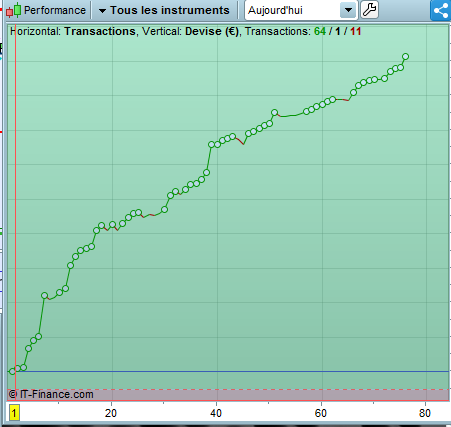Viewport: 451px width, 427px height.
Task: Click the Performance title label
Action: tap(55, 10)
